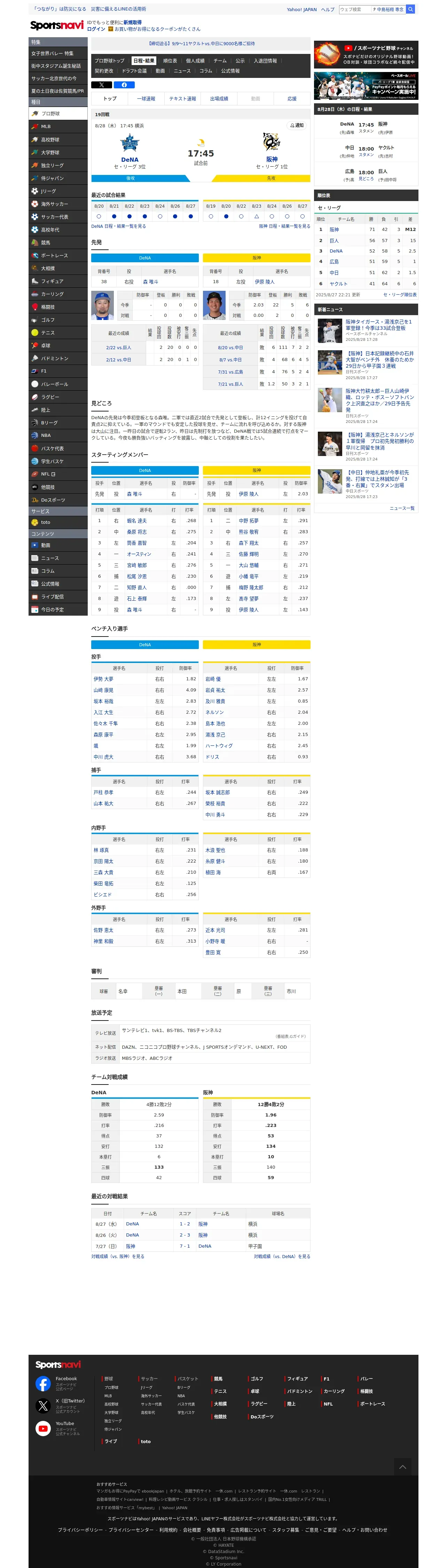The image size is (447, 1568).
Task: Click the 新規取得 ID link
Action: [x=132, y=23]
